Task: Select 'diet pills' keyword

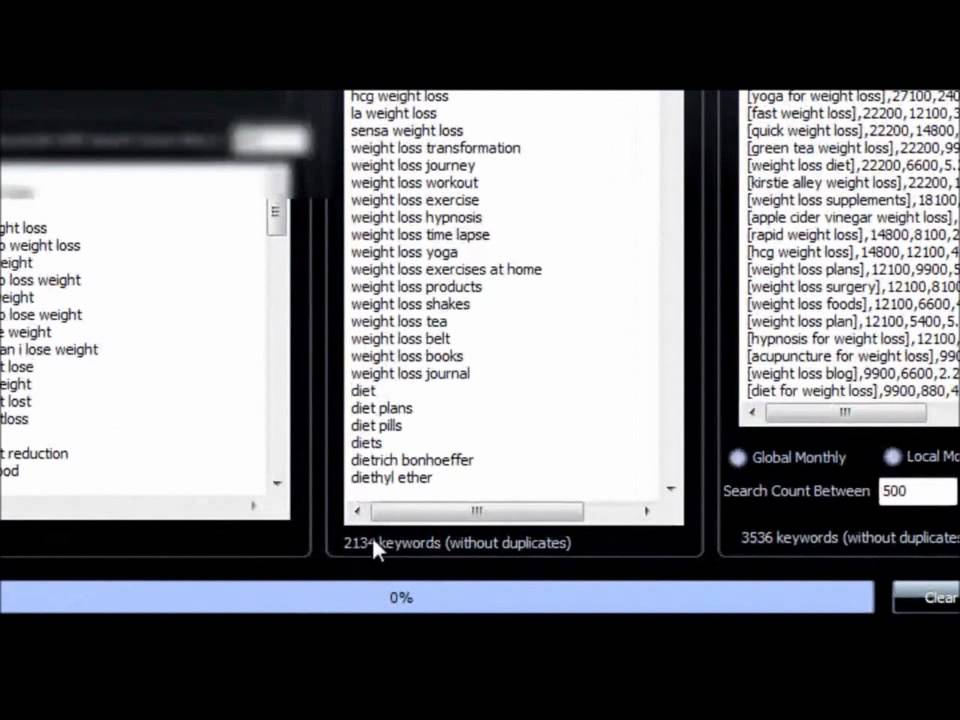Action: (377, 426)
